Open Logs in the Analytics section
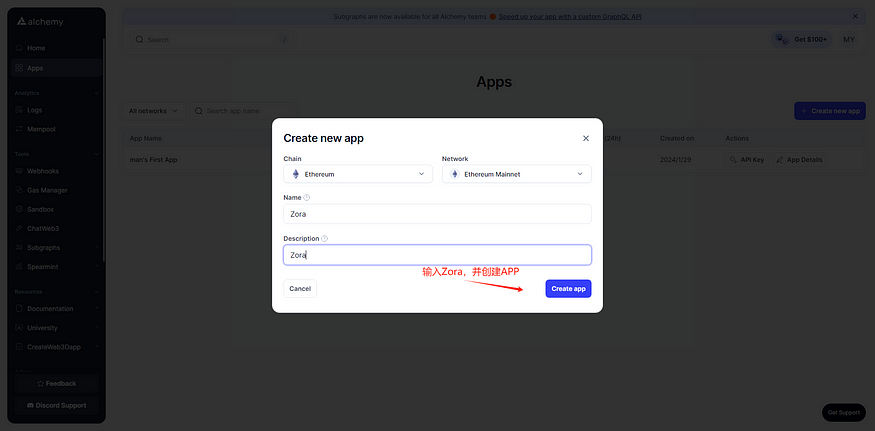Viewport: 875px width, 431px height. point(56,110)
